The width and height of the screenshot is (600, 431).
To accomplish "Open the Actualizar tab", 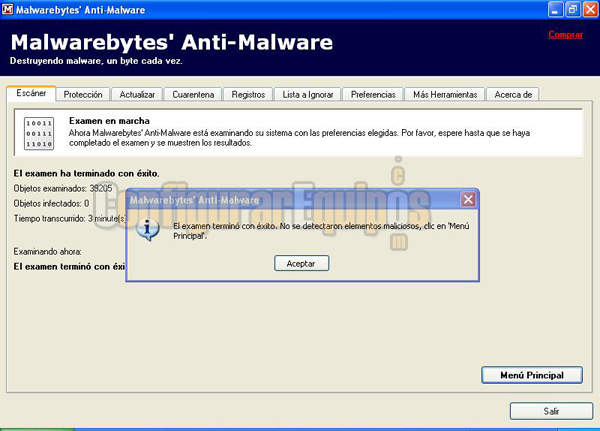I will coord(137,95).
